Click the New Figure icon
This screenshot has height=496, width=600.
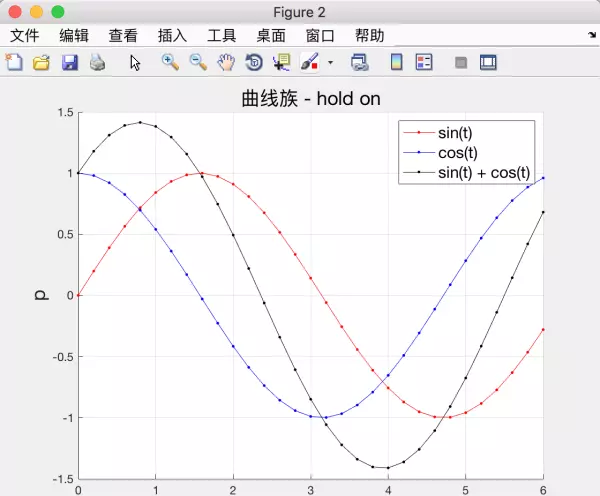[x=14, y=62]
